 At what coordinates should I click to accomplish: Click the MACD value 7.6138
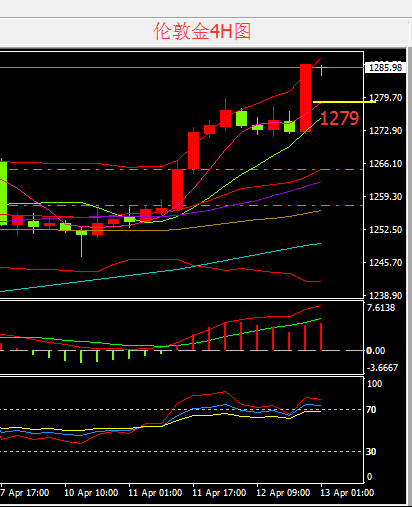(x=381, y=308)
